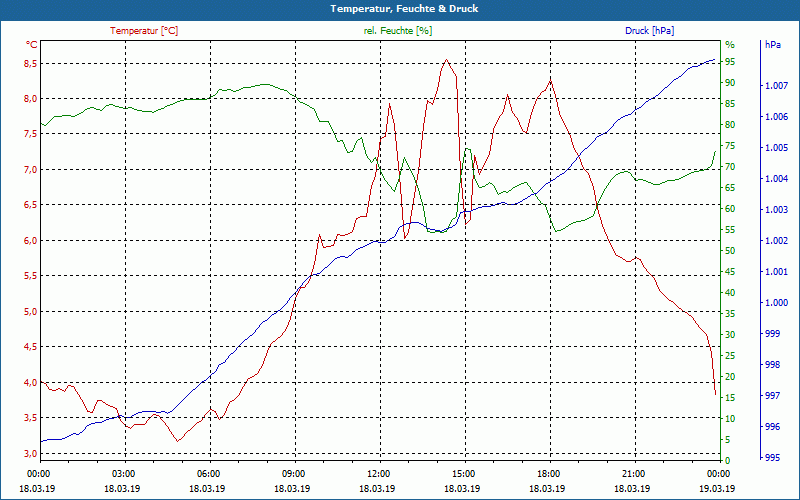Click the 45 humidity axis value
Image resolution: width=800 pixels, height=500 pixels.
point(730,271)
